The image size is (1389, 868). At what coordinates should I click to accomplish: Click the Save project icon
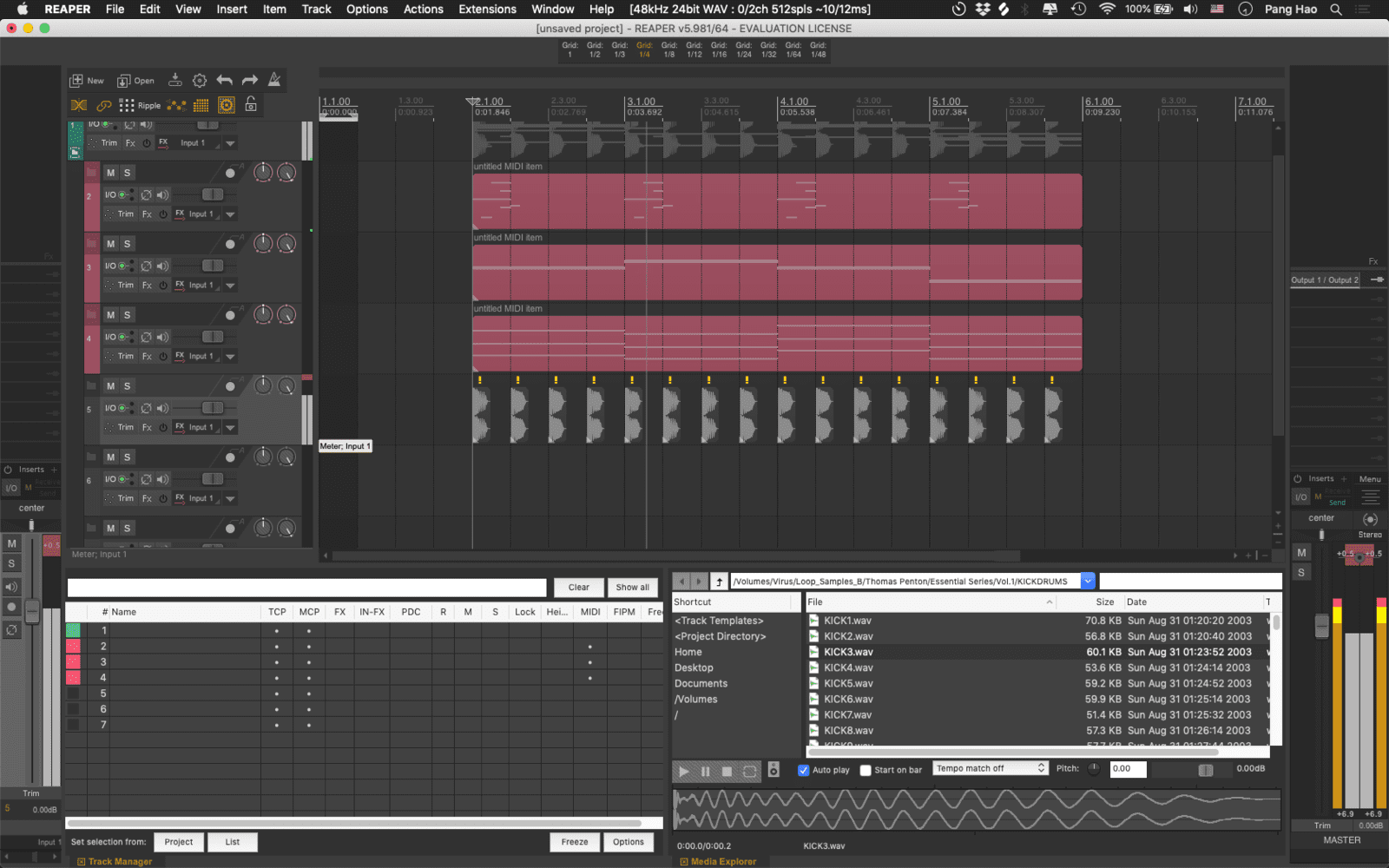[174, 81]
